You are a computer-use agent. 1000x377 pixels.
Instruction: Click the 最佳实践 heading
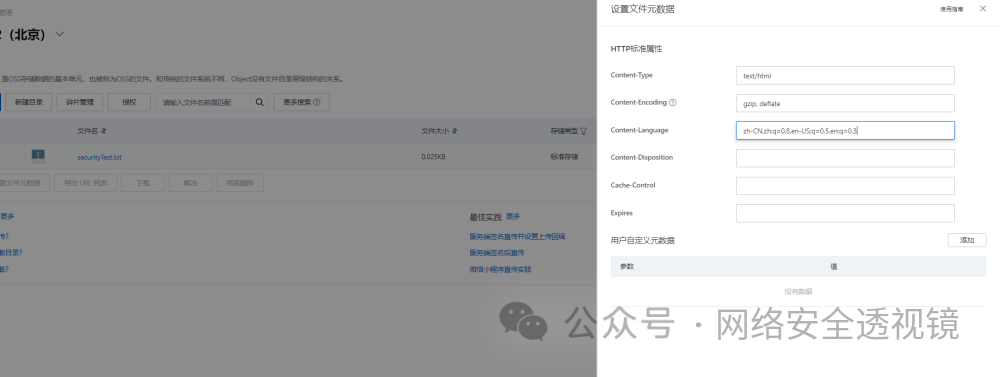click(x=485, y=217)
